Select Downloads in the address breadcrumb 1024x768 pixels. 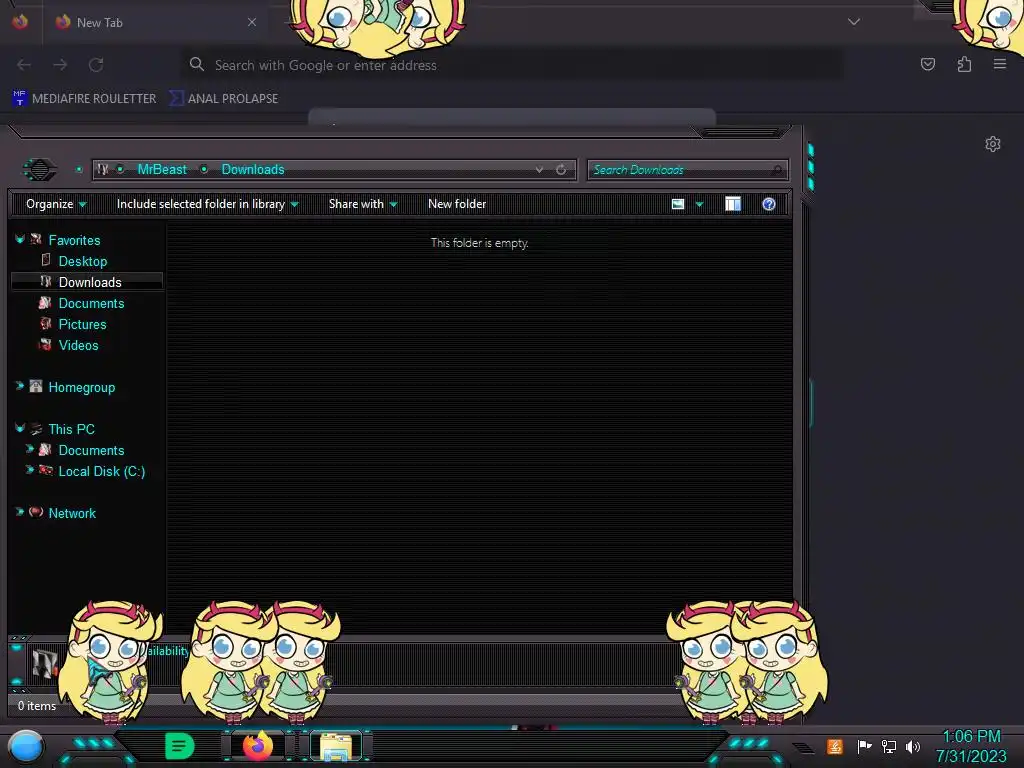pos(253,170)
